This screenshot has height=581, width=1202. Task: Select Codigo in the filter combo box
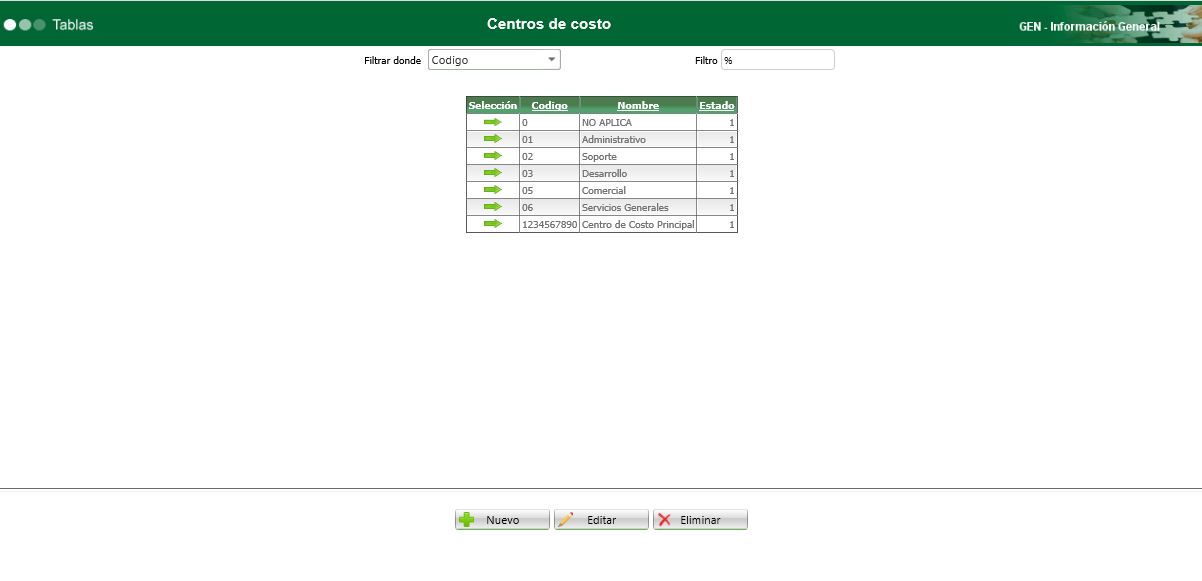[480, 59]
